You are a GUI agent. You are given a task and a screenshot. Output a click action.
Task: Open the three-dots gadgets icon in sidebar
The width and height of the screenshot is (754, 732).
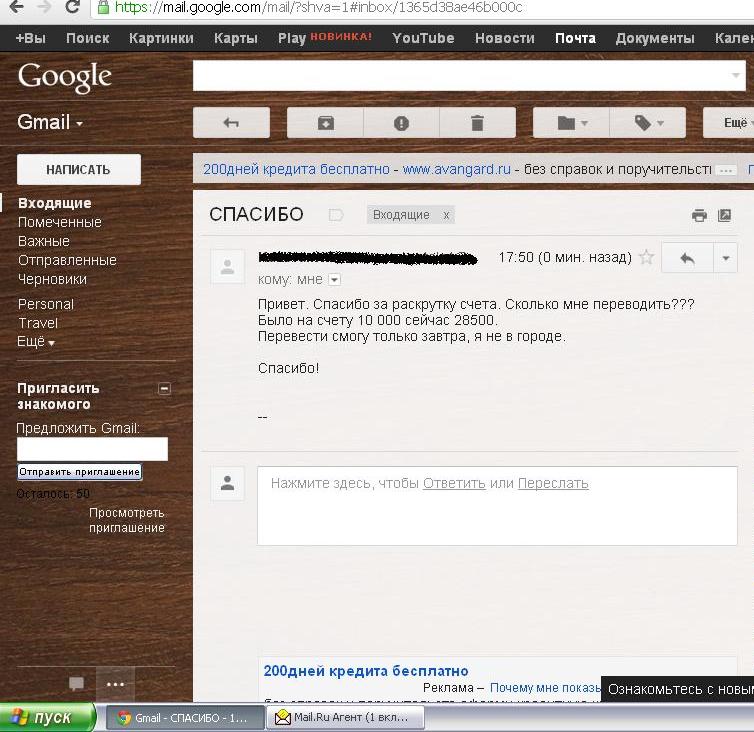pos(115,684)
